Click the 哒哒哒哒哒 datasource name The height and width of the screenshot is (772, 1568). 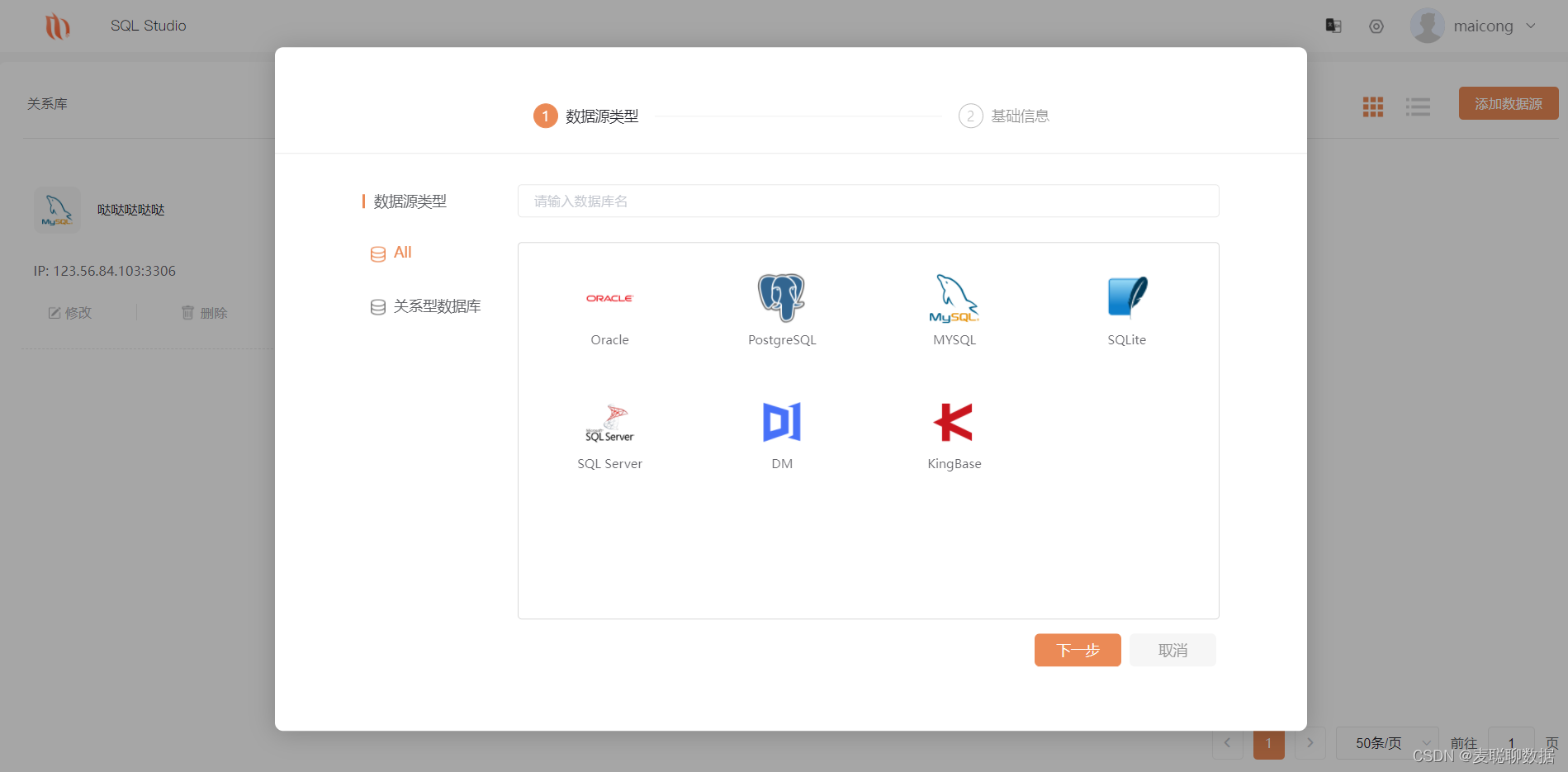click(130, 210)
